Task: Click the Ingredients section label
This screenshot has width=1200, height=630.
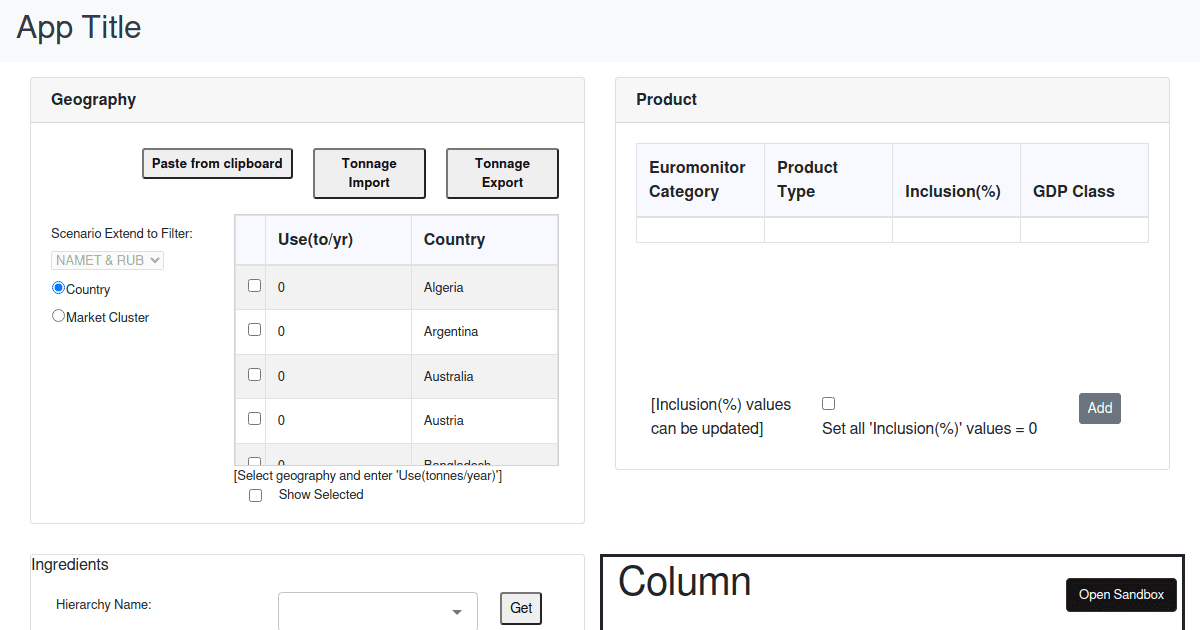Action: pos(70,564)
